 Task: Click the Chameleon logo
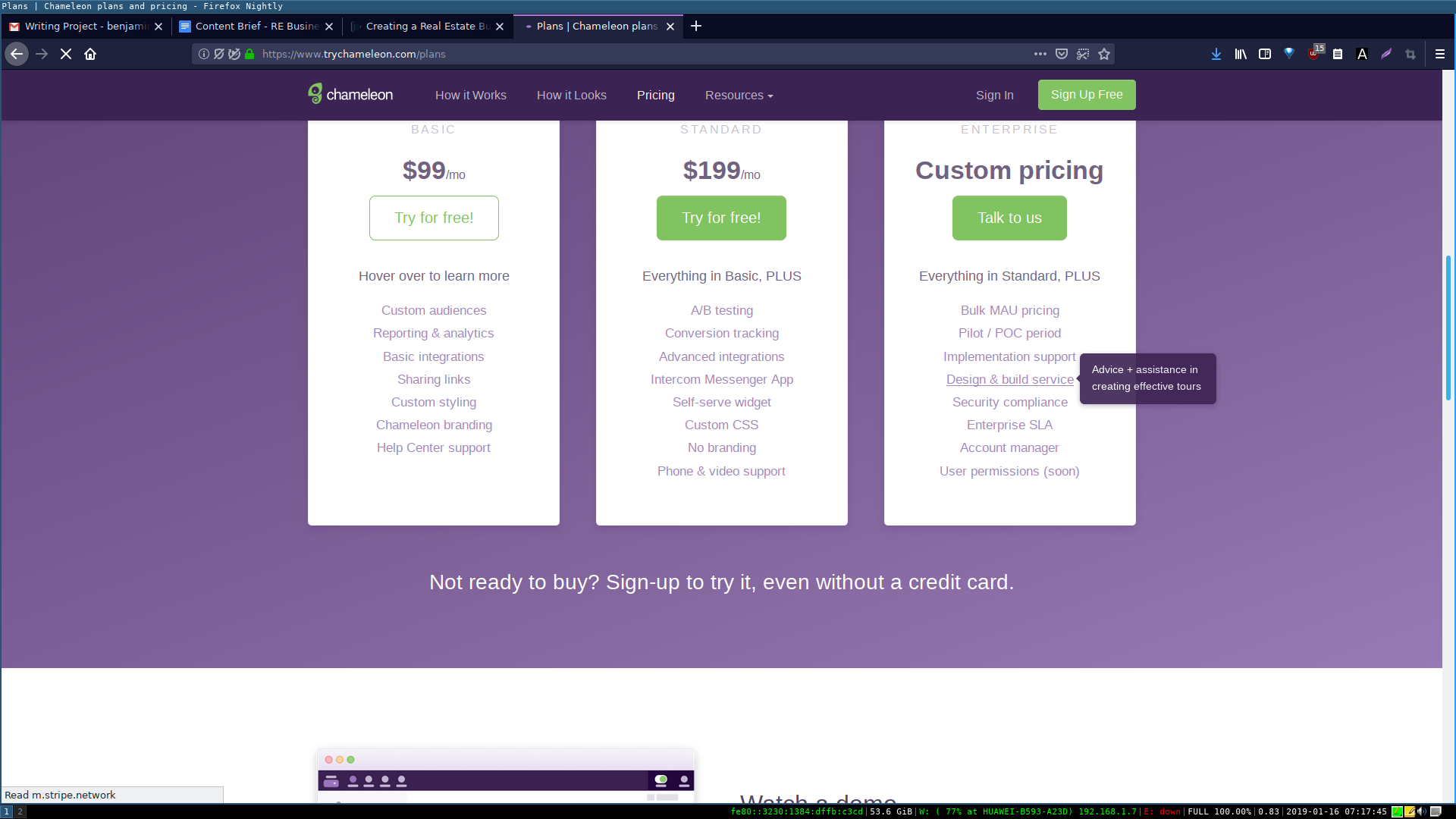coord(350,94)
